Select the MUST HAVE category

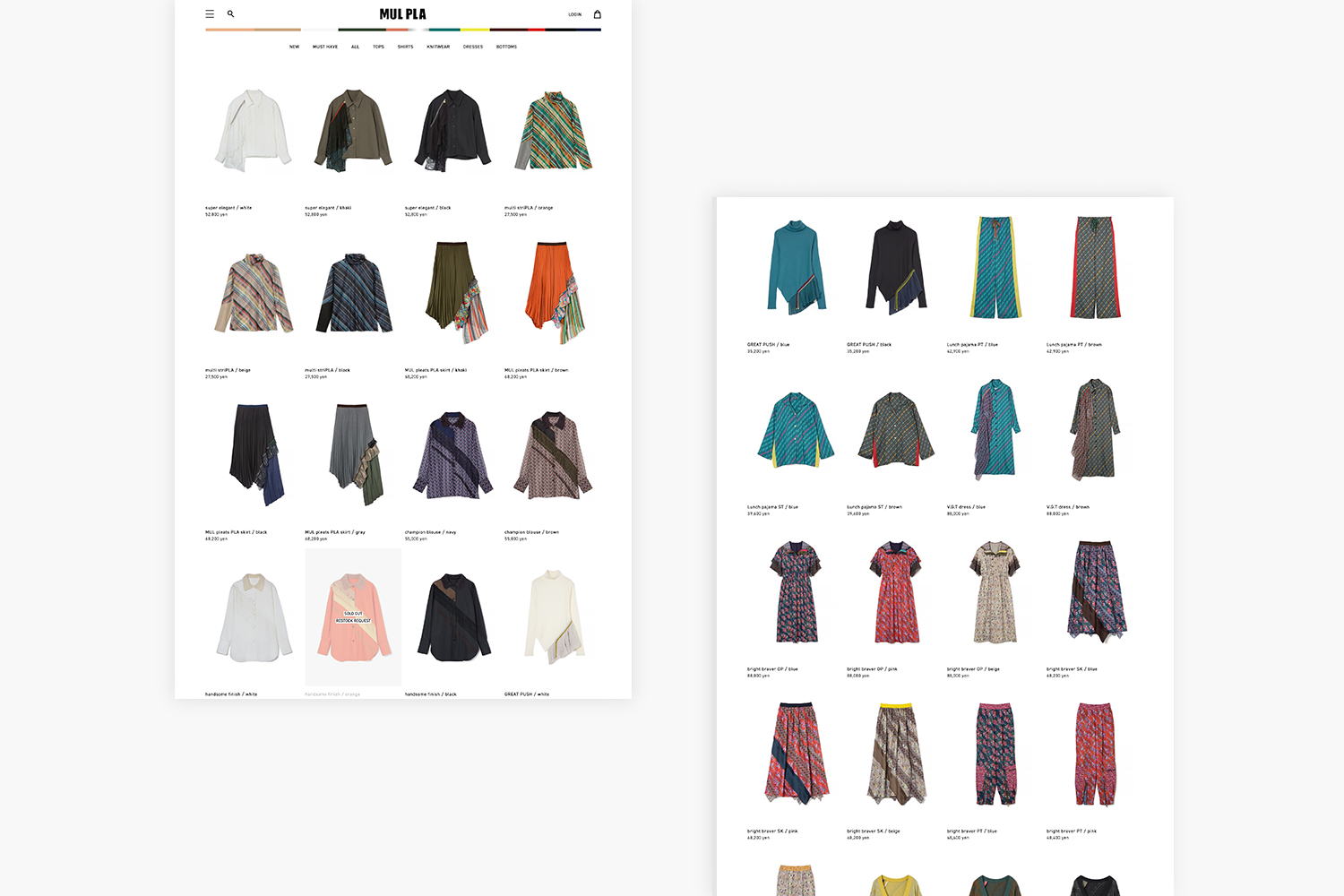(325, 47)
